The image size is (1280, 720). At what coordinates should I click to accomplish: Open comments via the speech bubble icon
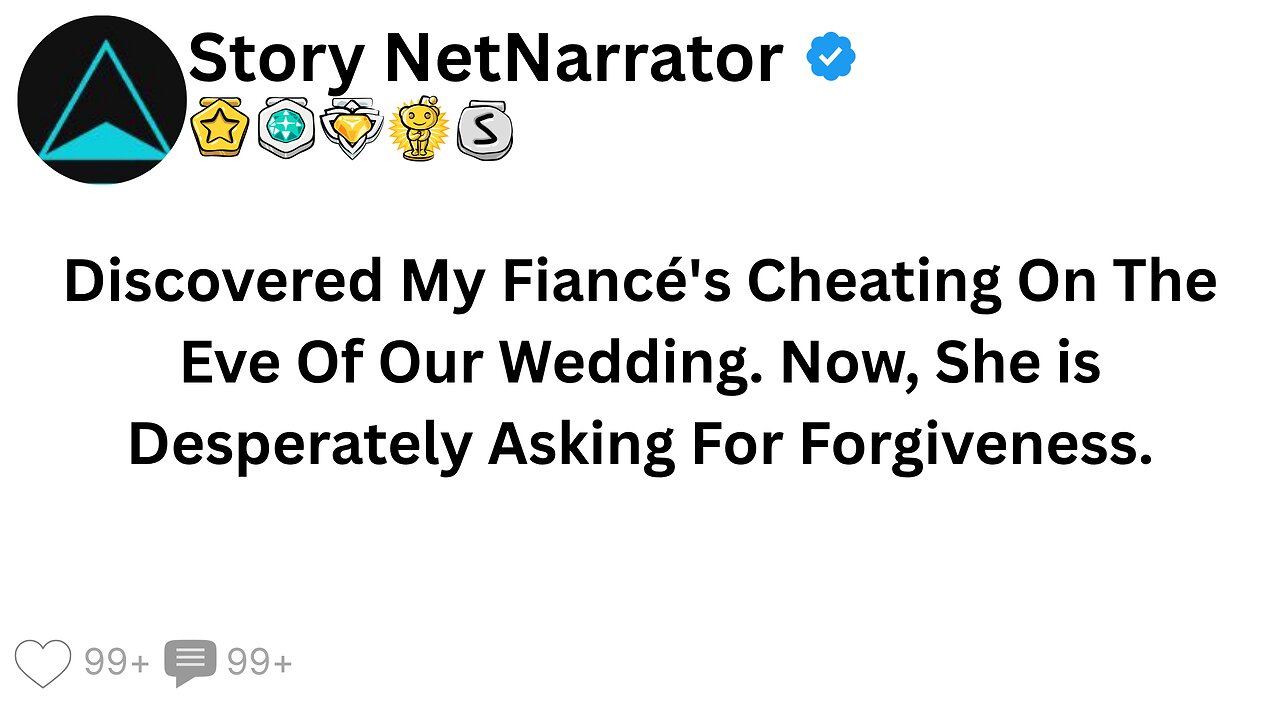[190, 663]
